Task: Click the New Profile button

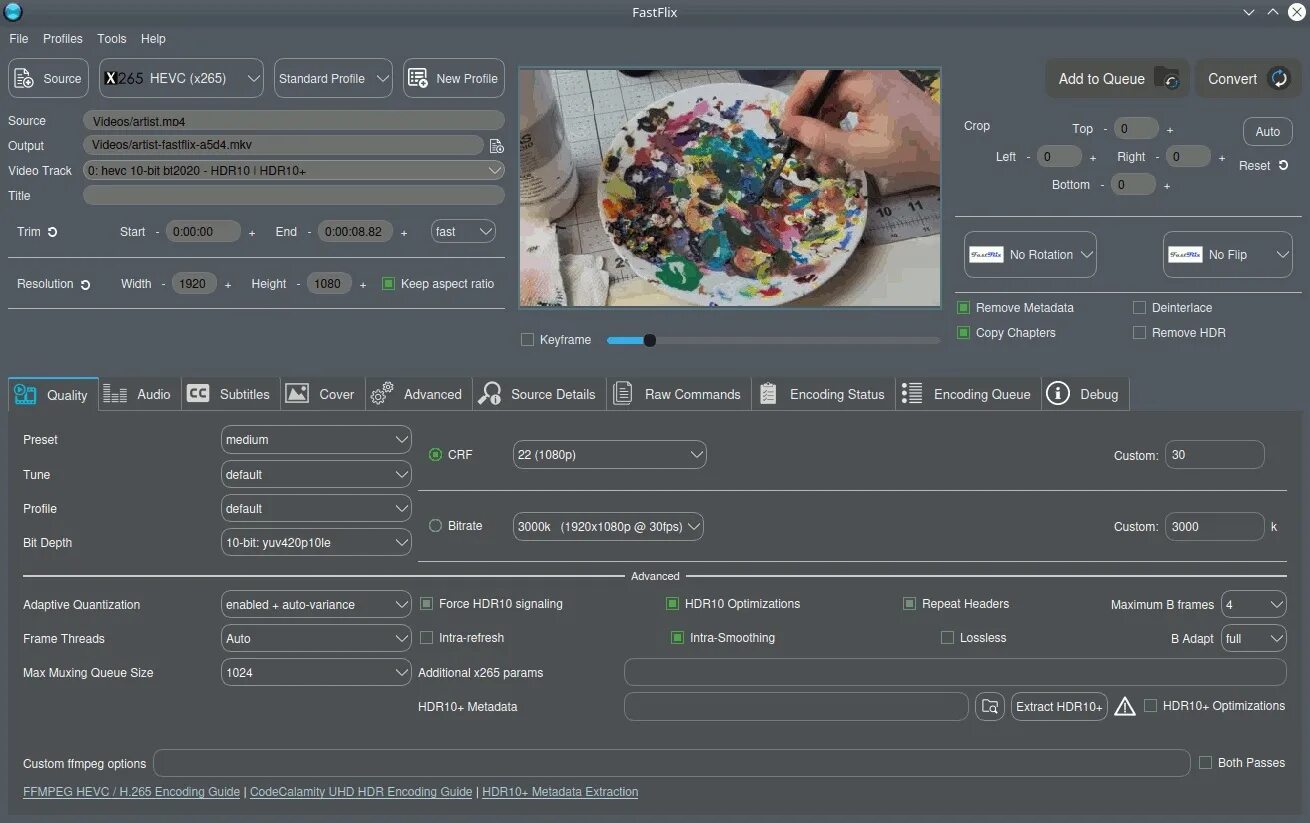Action: tap(454, 78)
